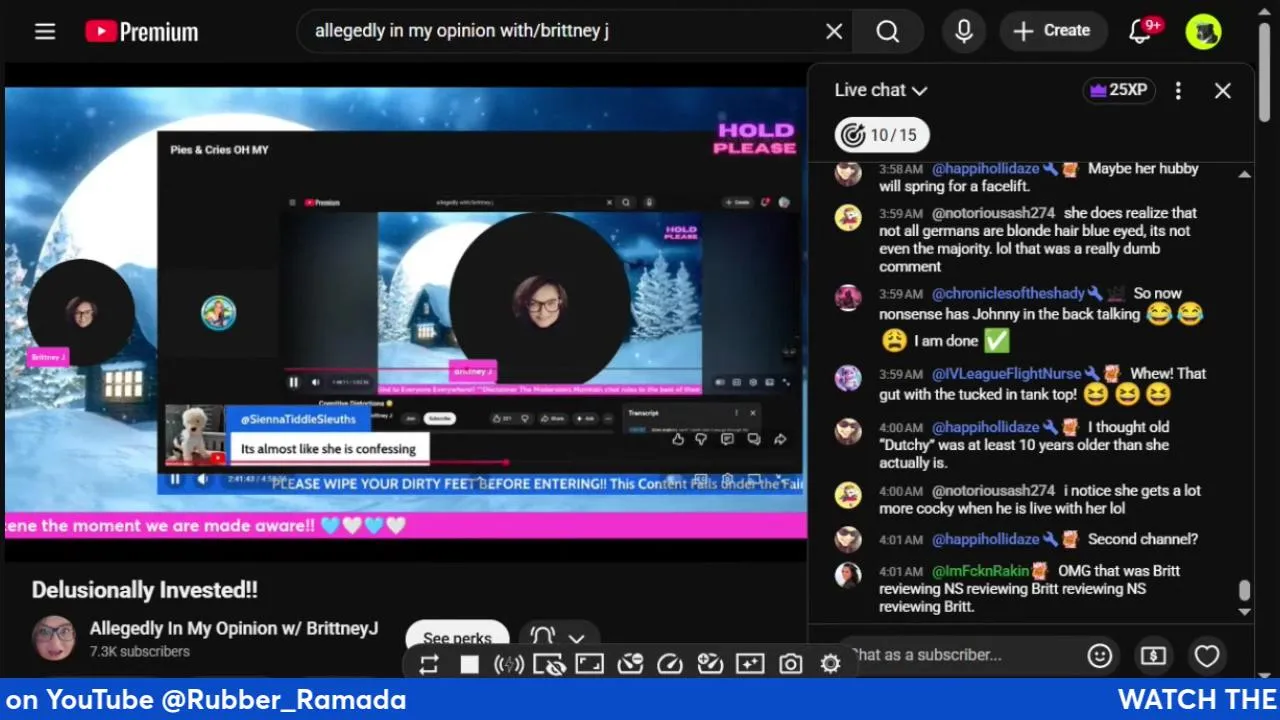Viewport: 1280px width, 720px height.
Task: Expand notification bell preference dropdown
Action: (x=557, y=638)
